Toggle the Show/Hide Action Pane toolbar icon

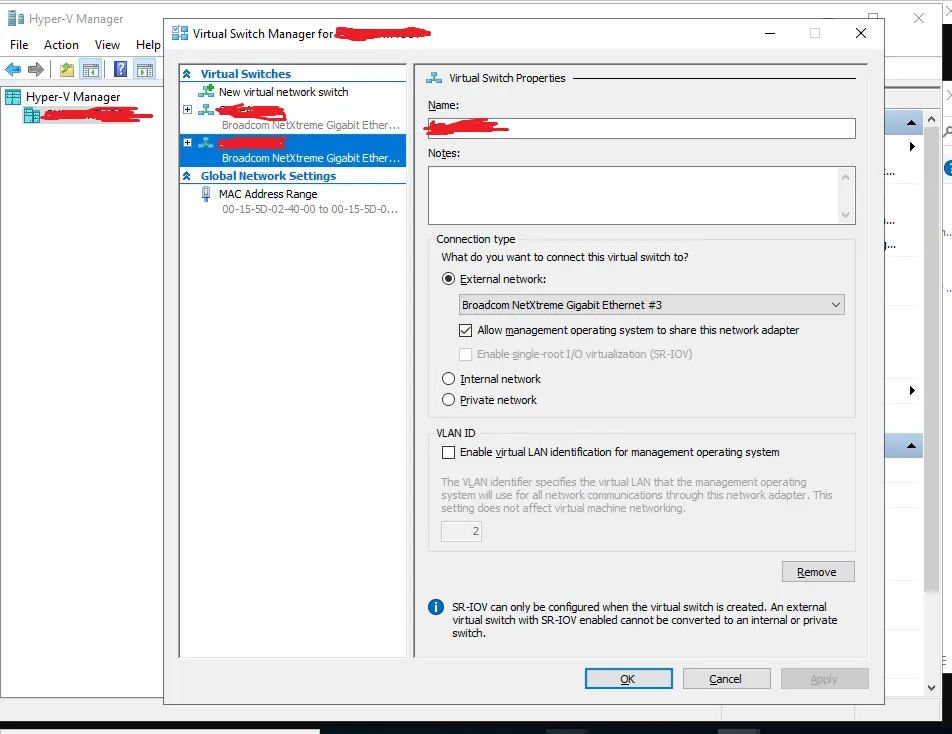(x=145, y=70)
